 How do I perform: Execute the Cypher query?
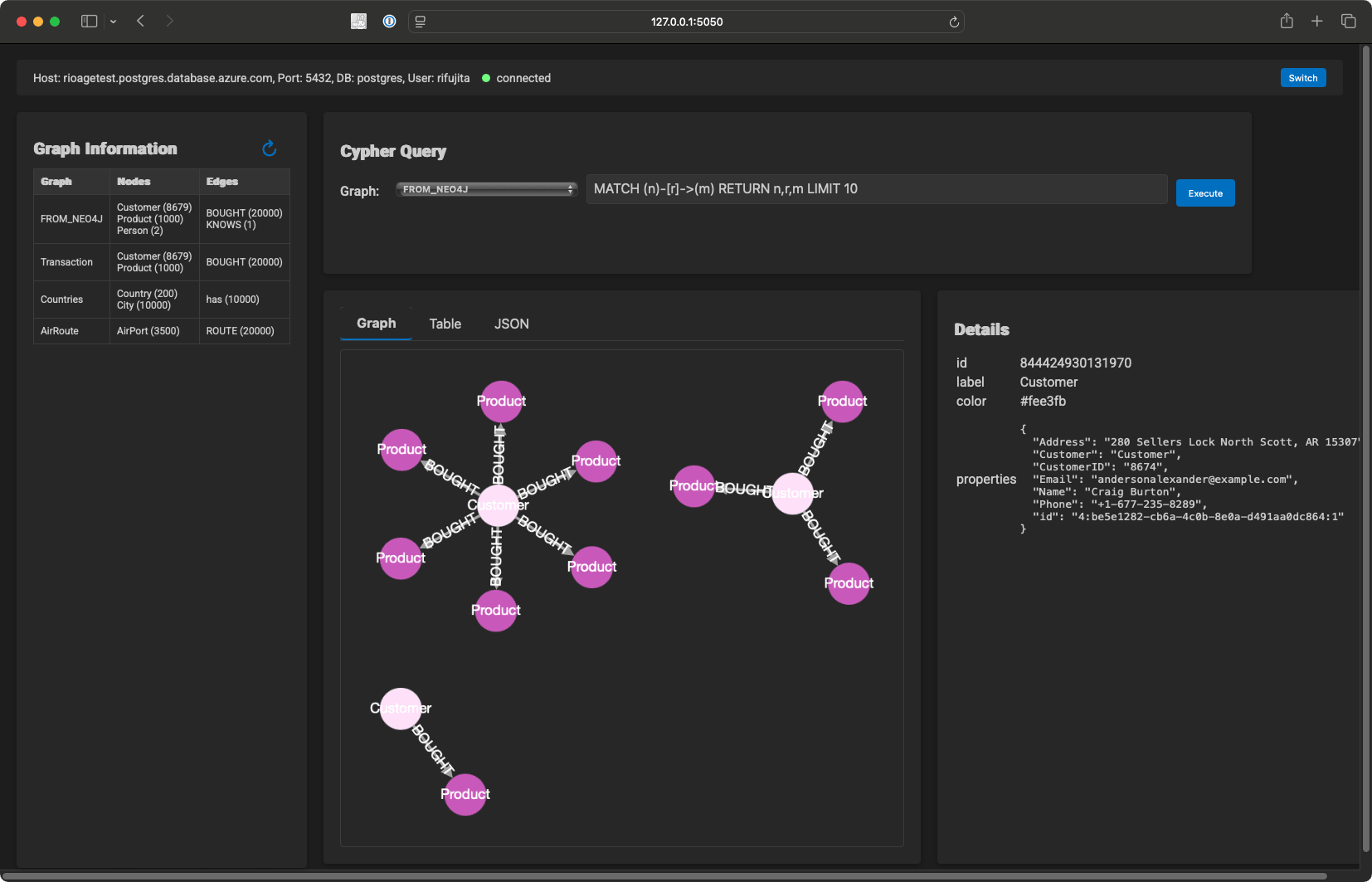1204,192
